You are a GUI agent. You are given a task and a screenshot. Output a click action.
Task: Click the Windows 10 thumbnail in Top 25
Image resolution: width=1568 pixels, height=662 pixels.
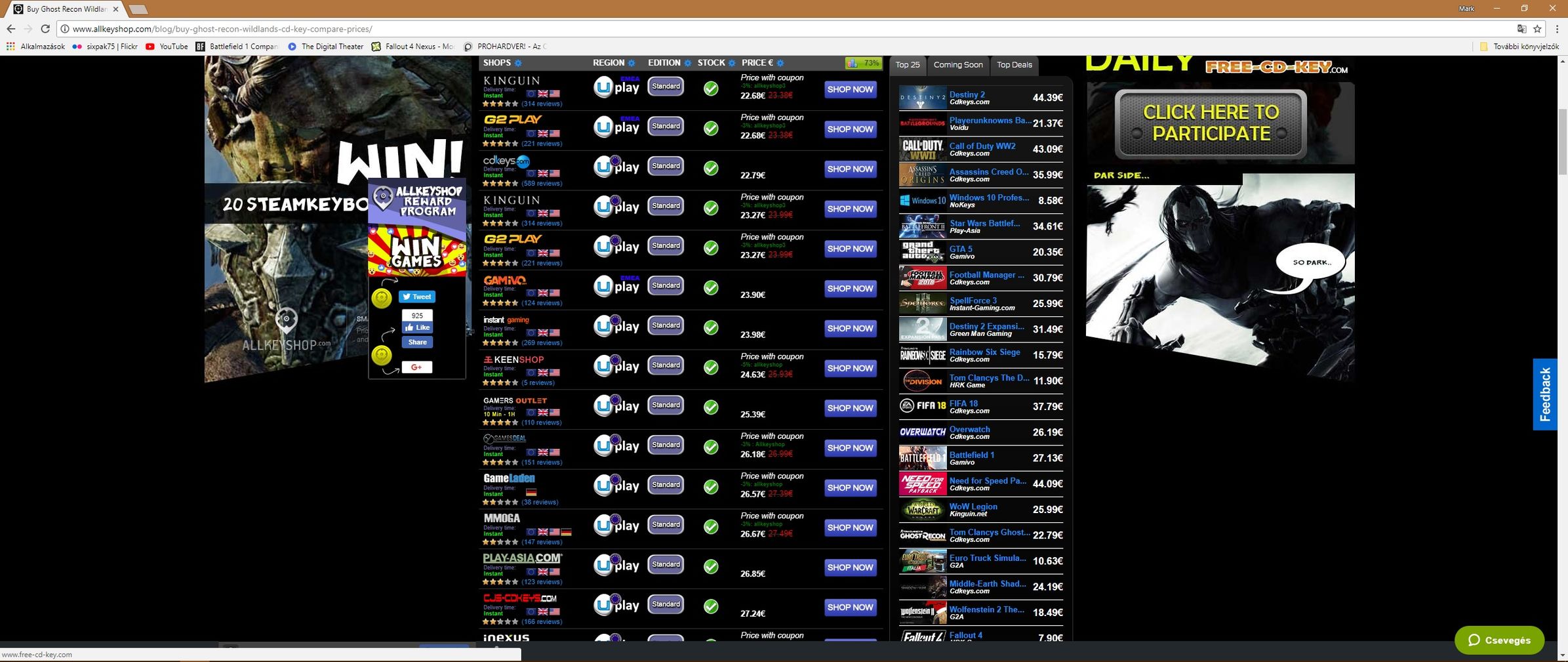(923, 201)
